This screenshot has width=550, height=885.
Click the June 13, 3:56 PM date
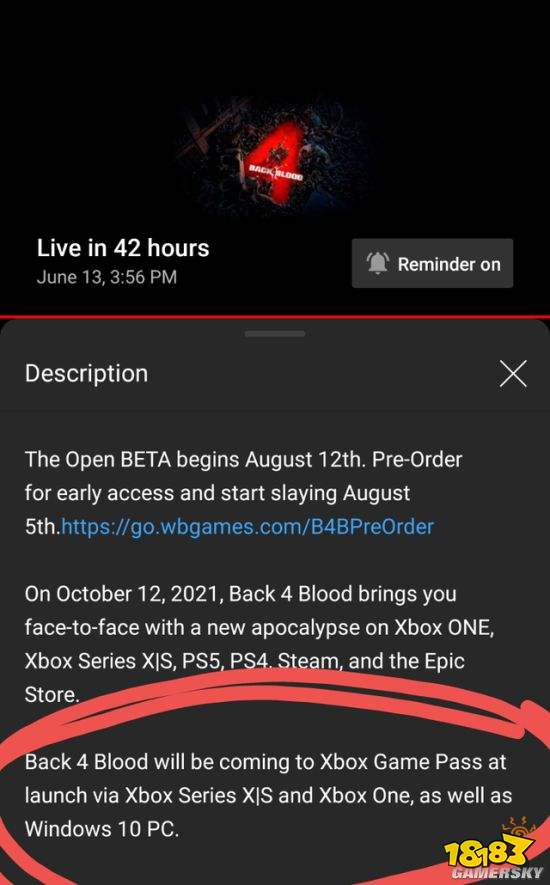coord(107,277)
